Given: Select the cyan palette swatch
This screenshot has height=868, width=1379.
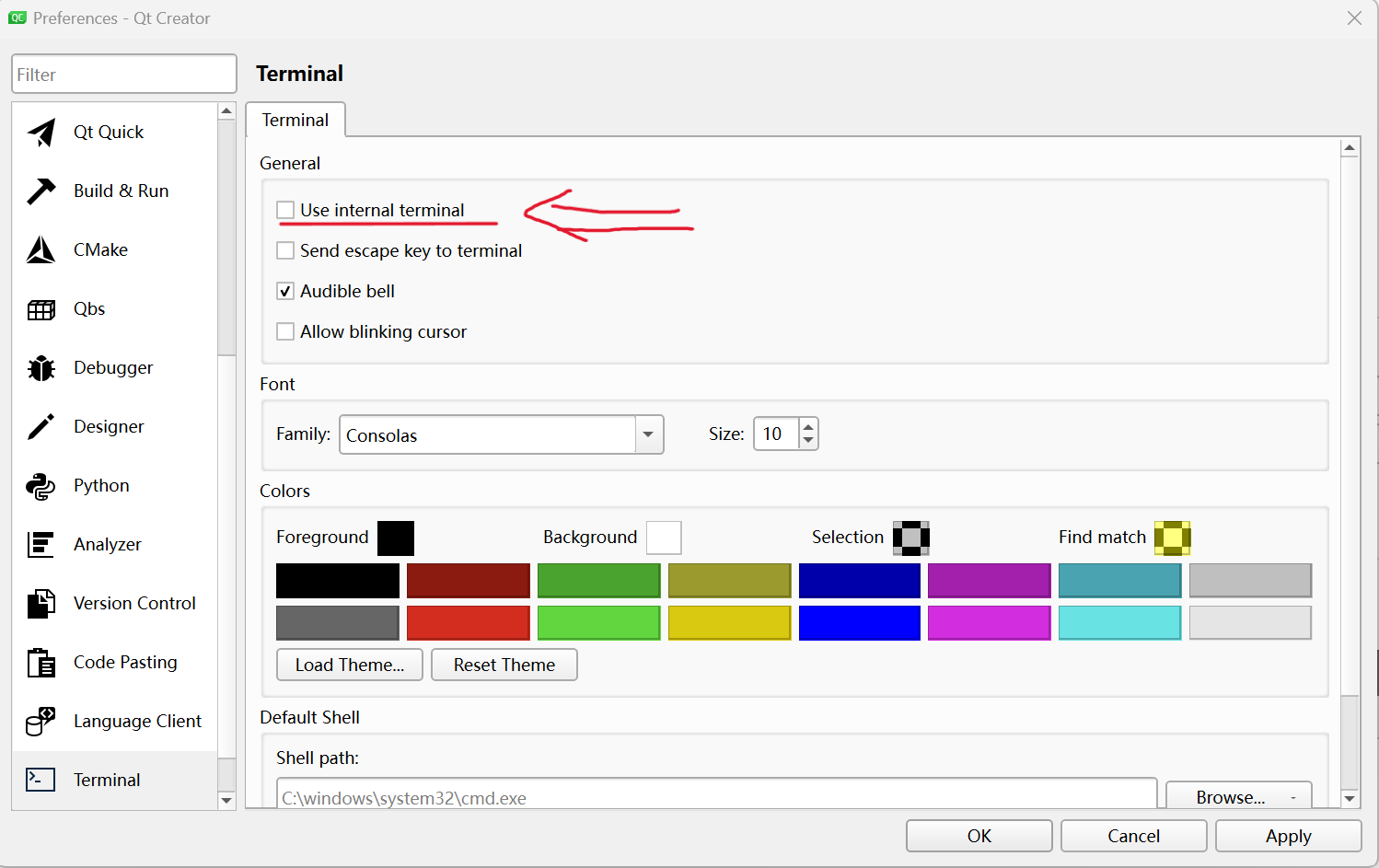Looking at the screenshot, I should click(x=1120, y=622).
